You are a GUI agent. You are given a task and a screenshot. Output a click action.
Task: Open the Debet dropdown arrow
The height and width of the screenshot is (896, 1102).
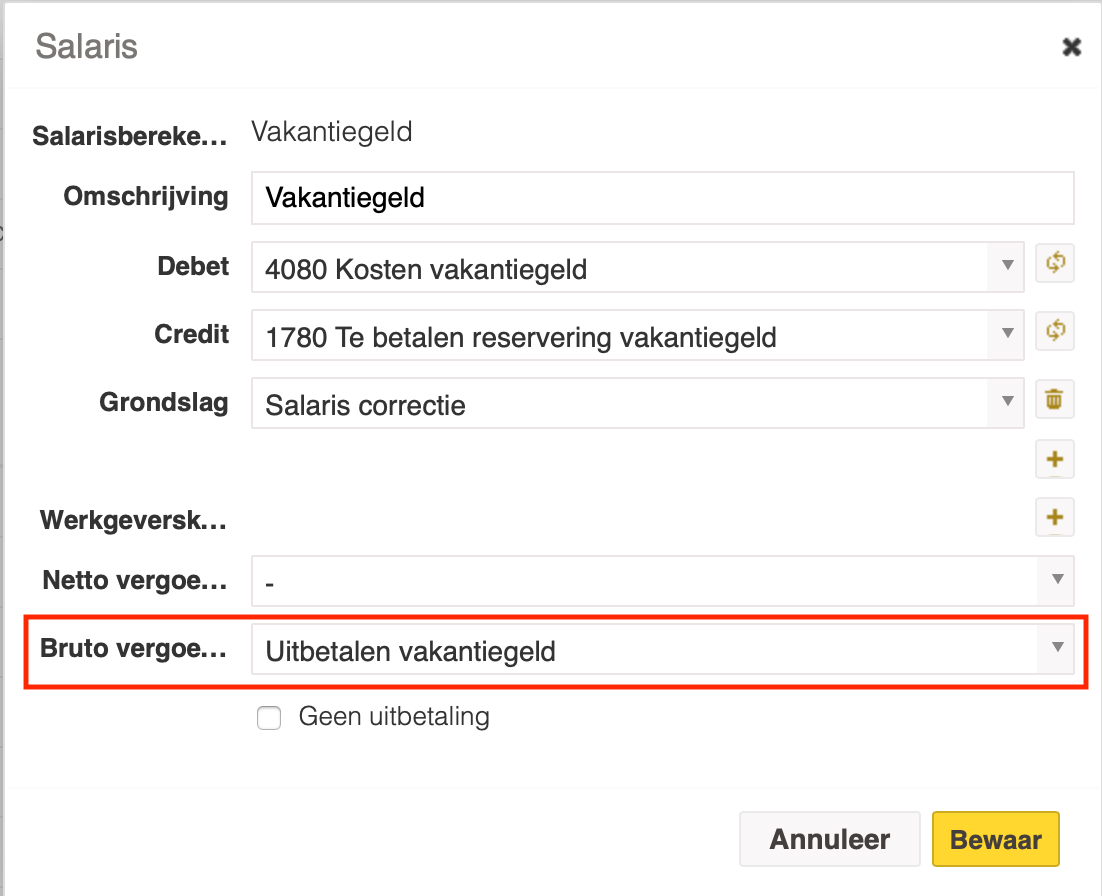[x=1006, y=266]
